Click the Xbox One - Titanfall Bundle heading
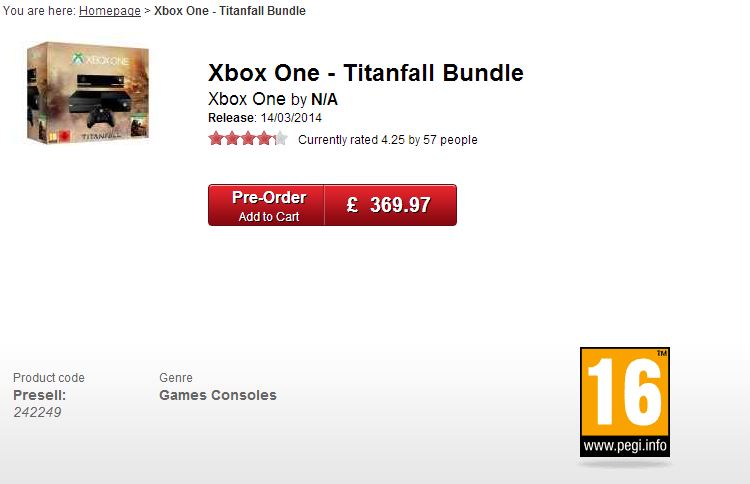Screen dimensions: 750x484 tap(365, 73)
